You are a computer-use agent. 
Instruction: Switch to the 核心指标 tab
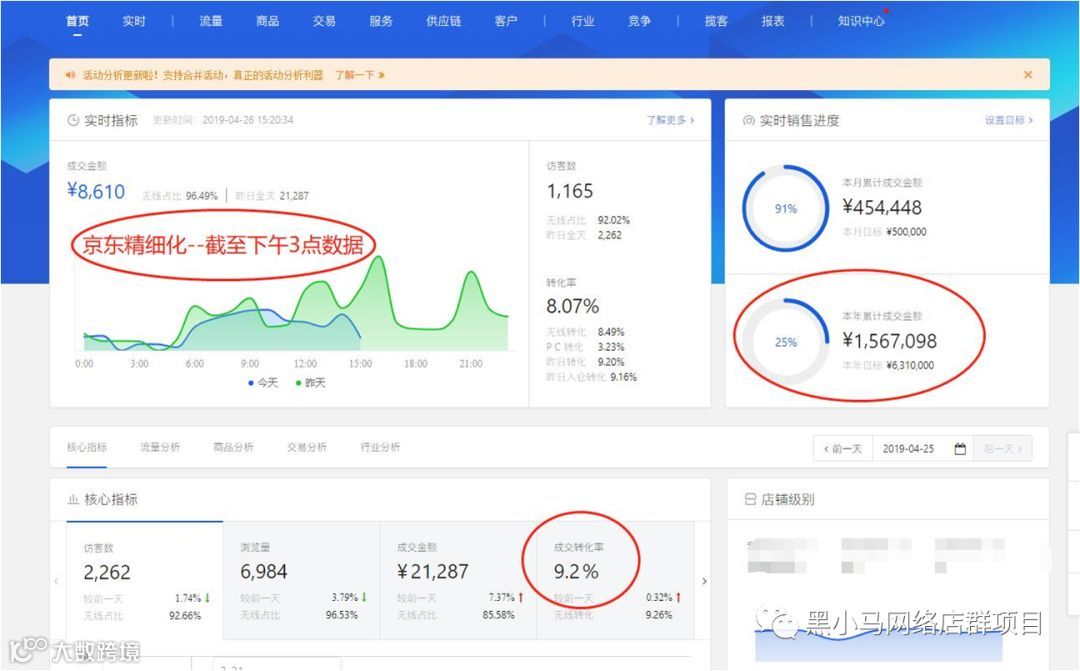click(87, 447)
